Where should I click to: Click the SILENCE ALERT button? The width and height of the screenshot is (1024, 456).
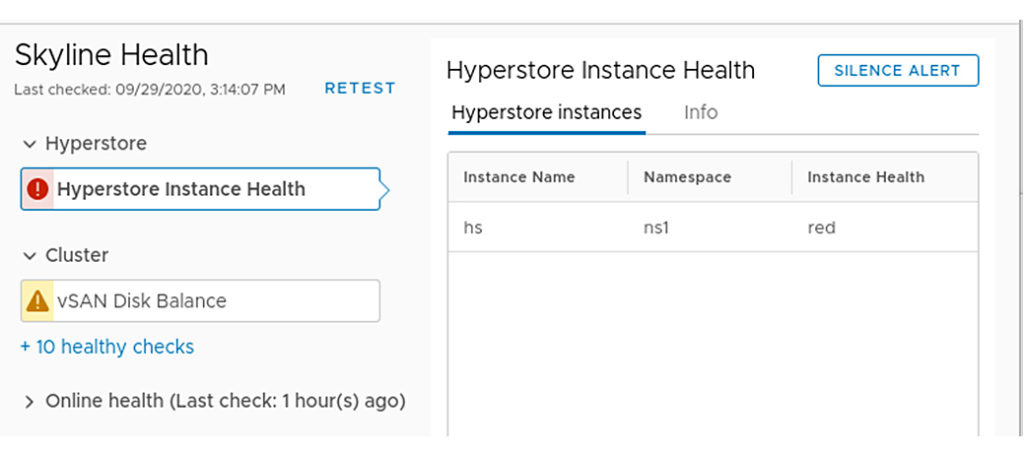pyautogui.click(x=897, y=70)
